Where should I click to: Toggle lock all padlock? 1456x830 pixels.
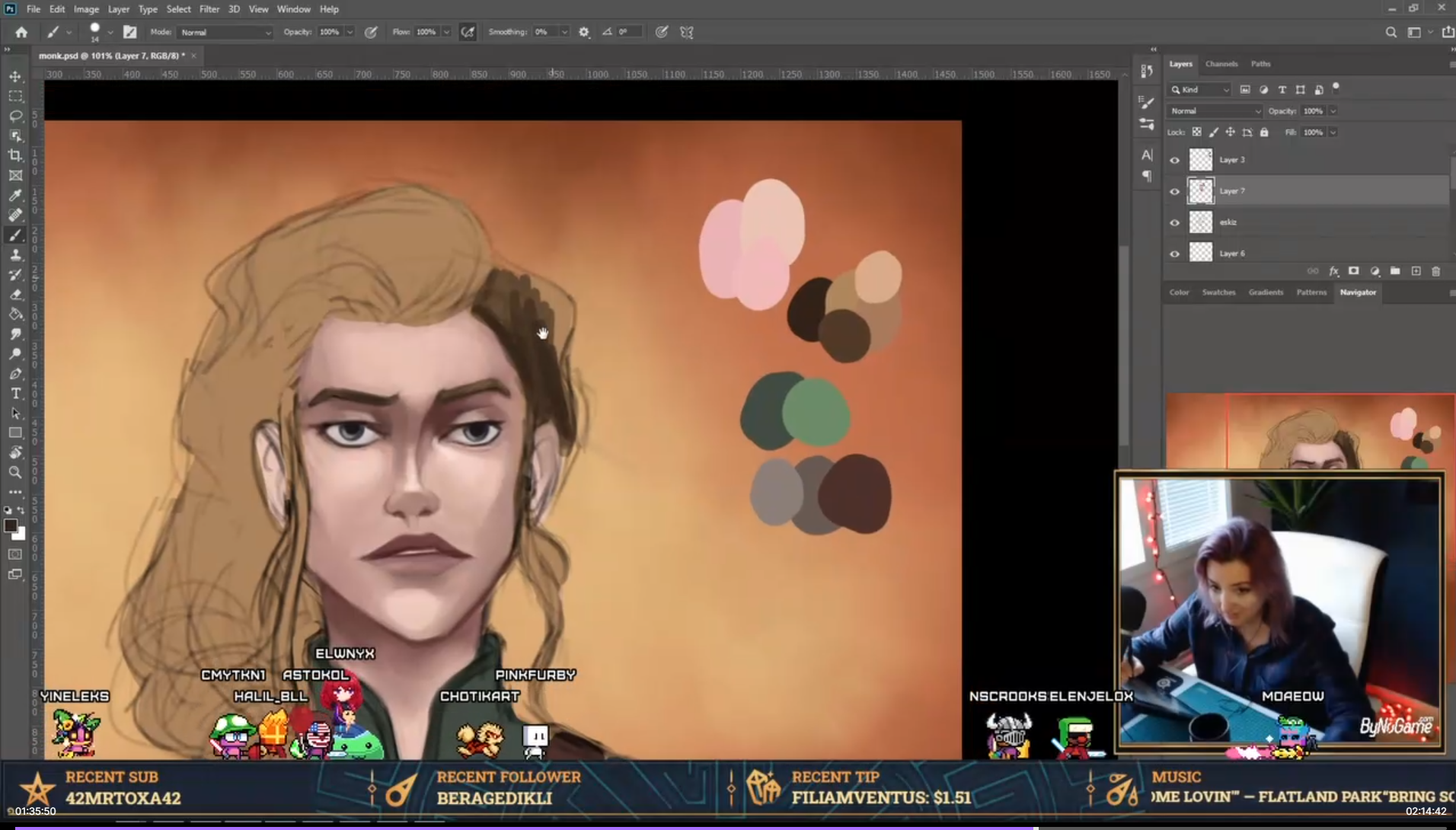tap(1264, 132)
